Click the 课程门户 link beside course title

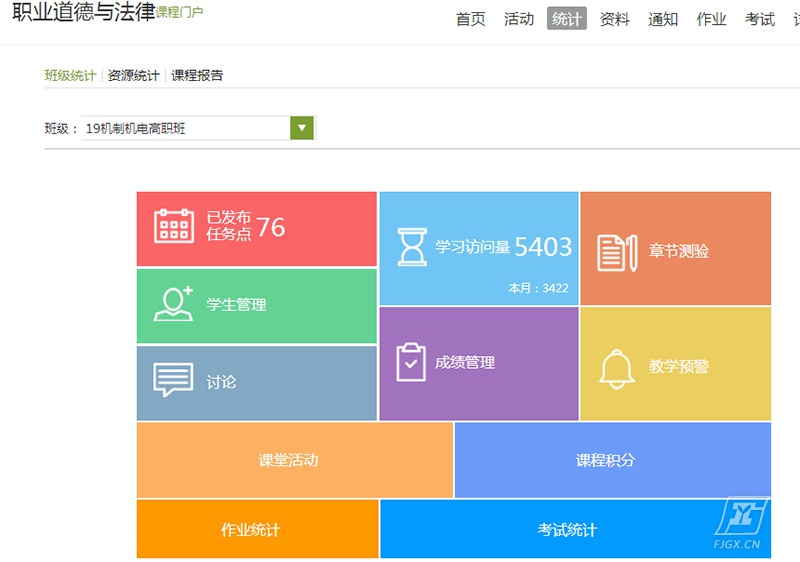pyautogui.click(x=180, y=13)
